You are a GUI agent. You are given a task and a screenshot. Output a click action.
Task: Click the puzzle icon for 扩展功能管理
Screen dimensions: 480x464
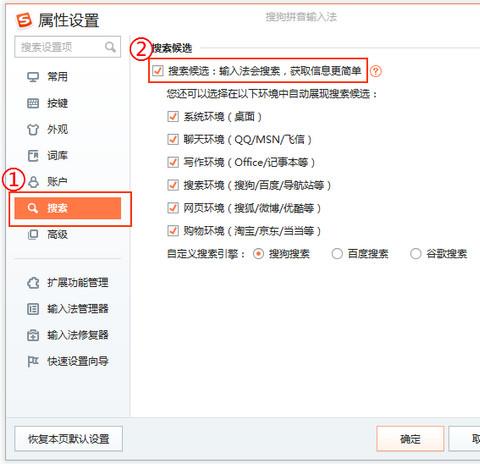pos(33,283)
